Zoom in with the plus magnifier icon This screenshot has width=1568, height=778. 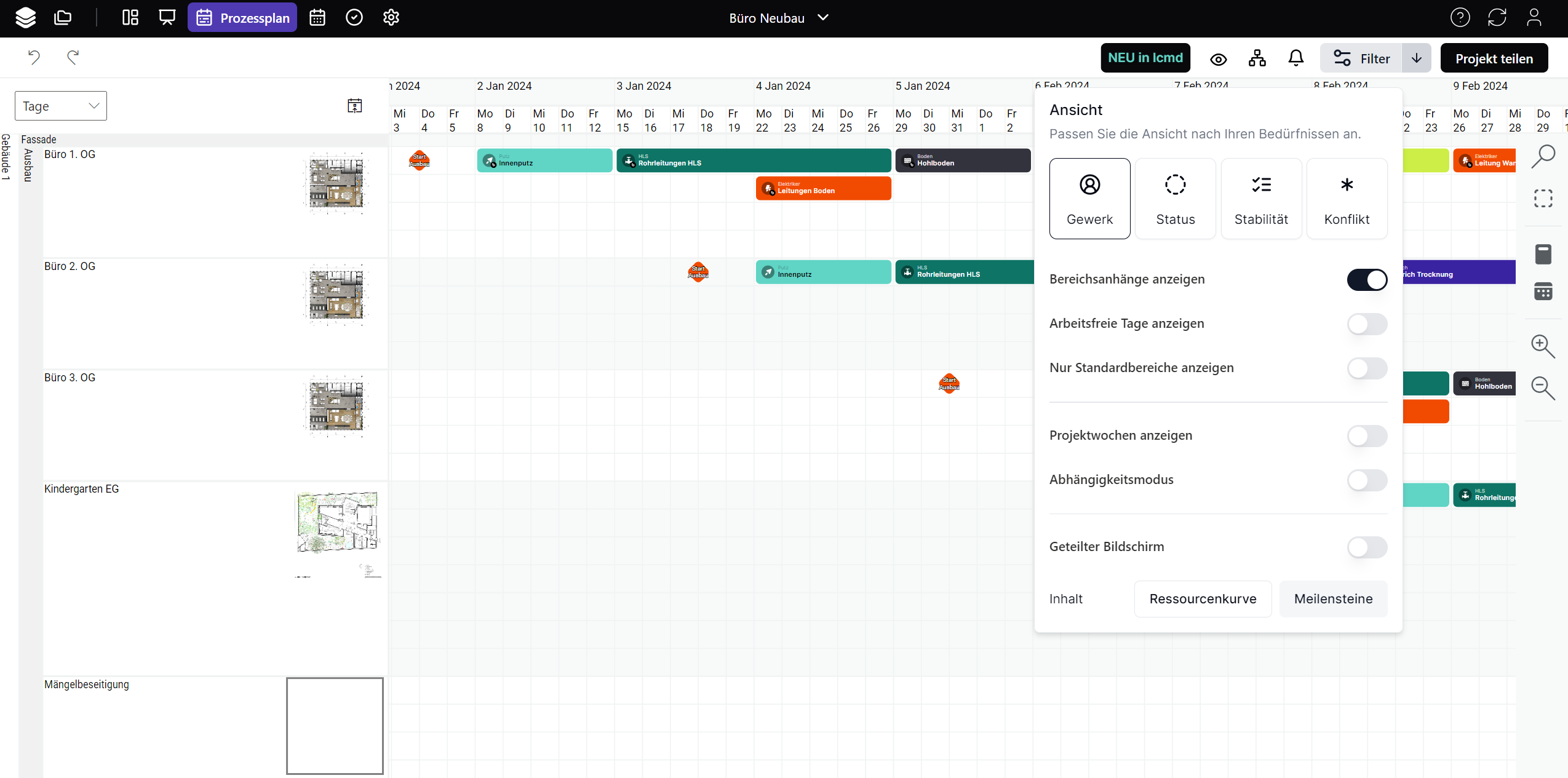pyautogui.click(x=1543, y=346)
